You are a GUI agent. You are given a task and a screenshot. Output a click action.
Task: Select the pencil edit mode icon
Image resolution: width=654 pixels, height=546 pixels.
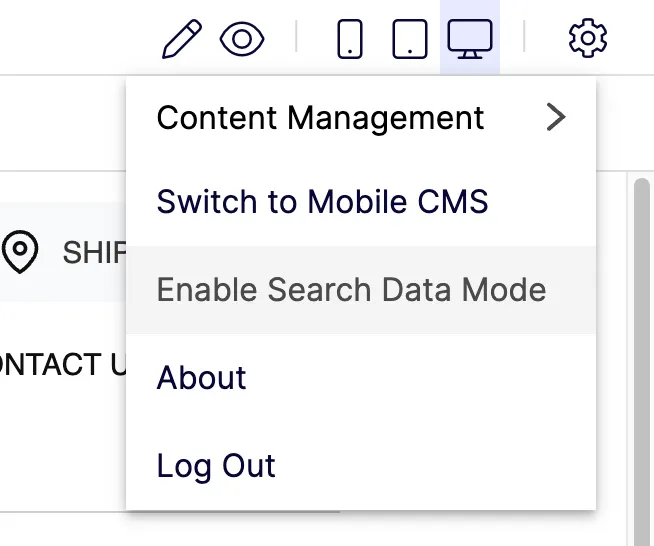tap(182, 38)
